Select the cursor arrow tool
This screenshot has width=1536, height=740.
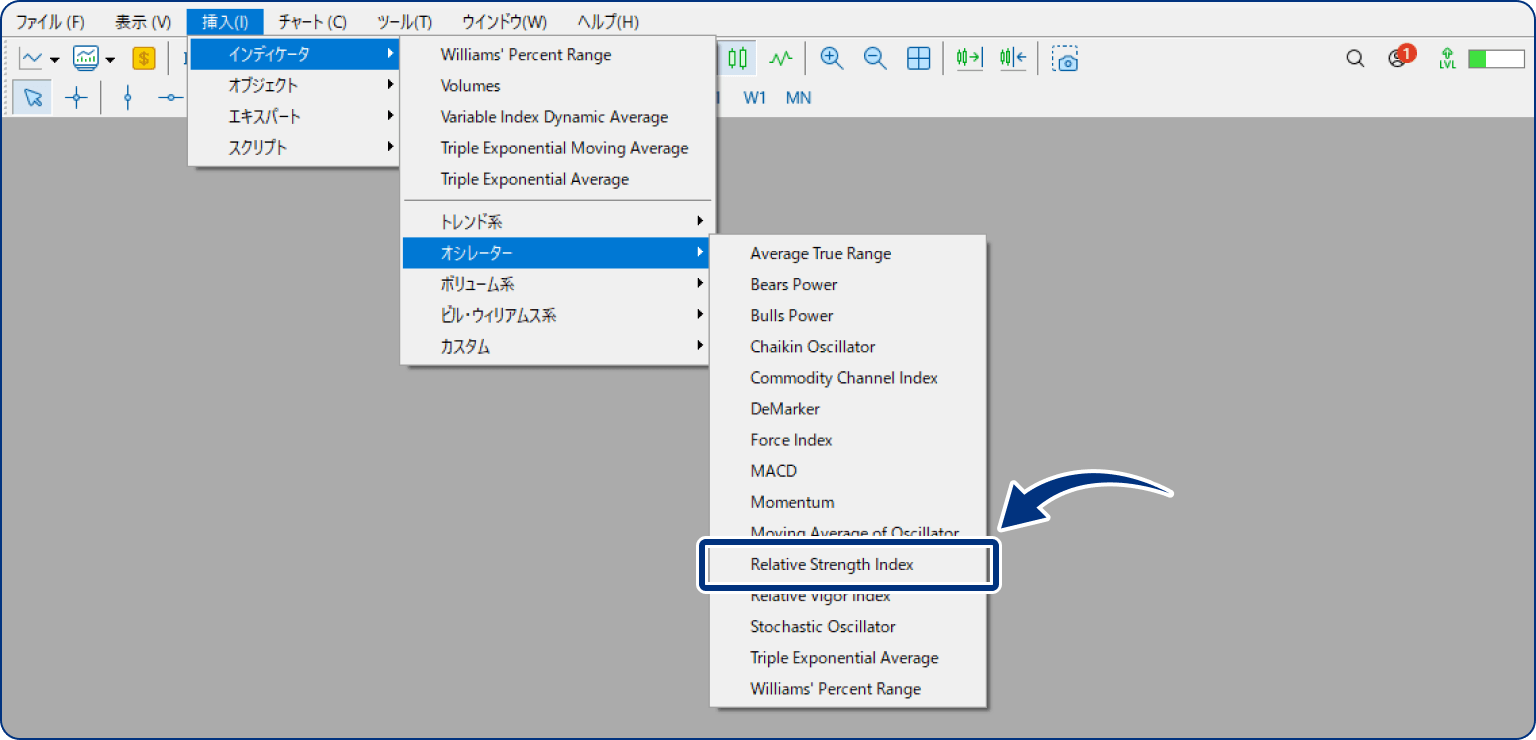pos(33,97)
